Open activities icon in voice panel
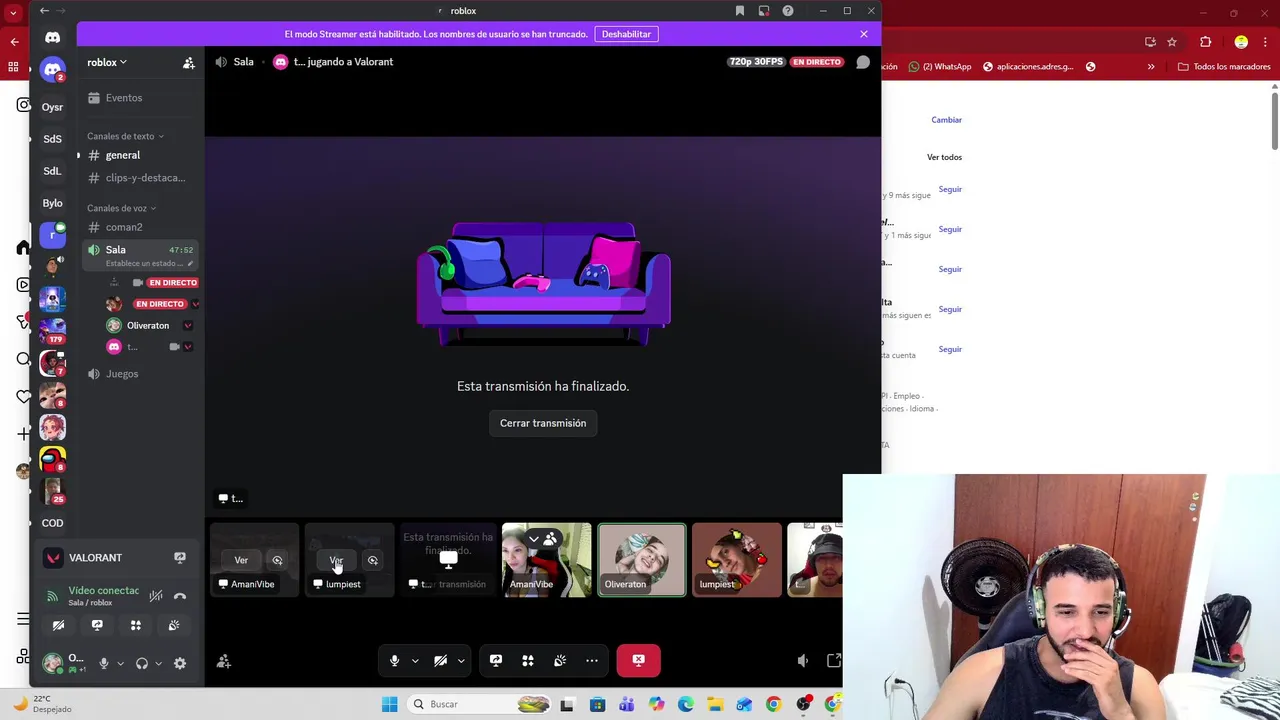The image size is (1280, 720). pos(136,625)
